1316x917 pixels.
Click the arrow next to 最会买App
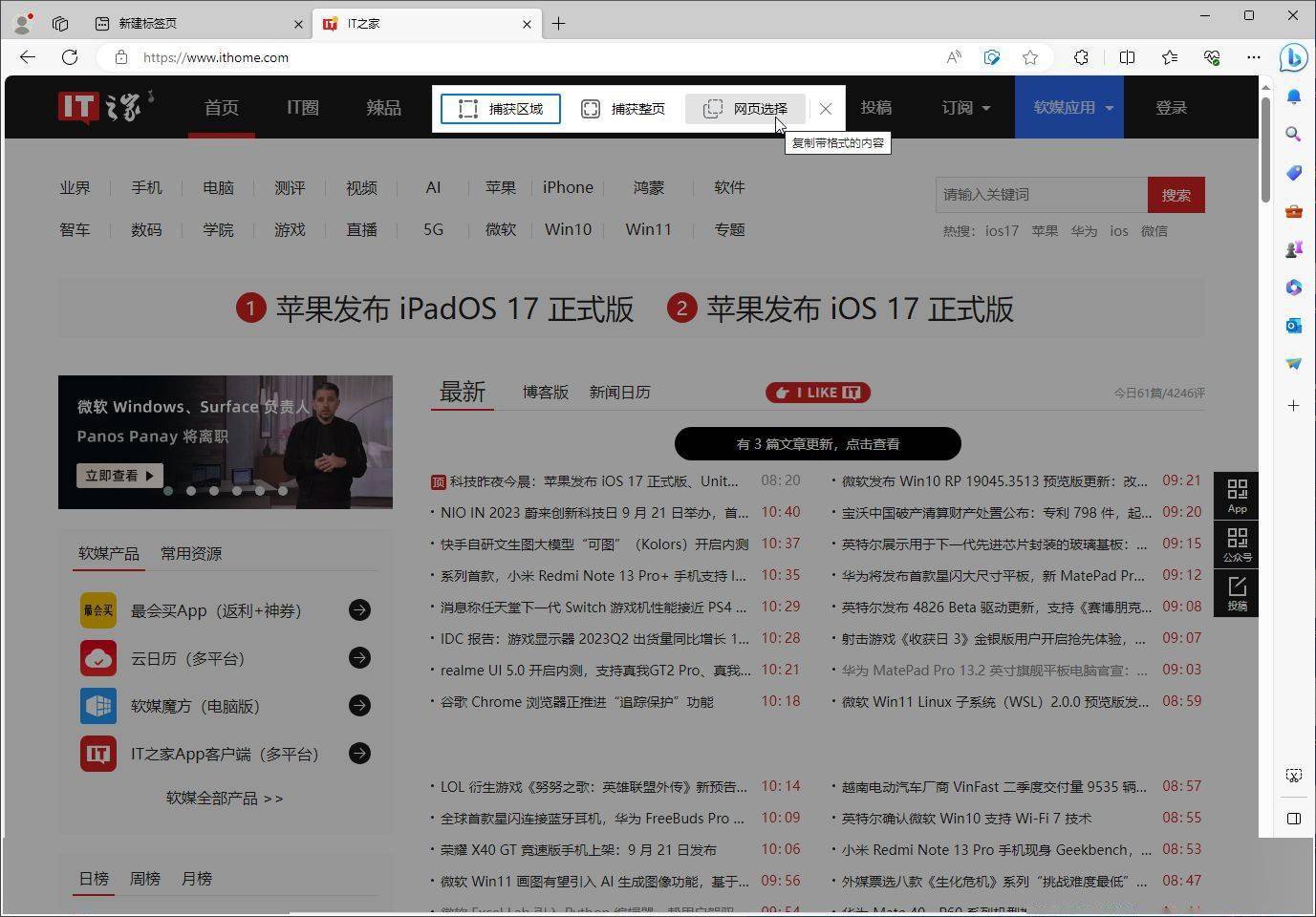pos(359,610)
